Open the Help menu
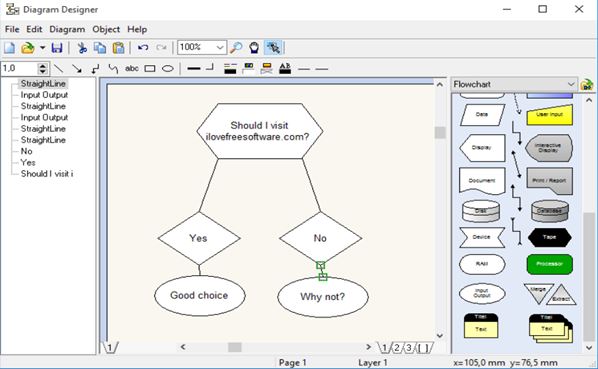This screenshot has width=598, height=369. pos(137,29)
